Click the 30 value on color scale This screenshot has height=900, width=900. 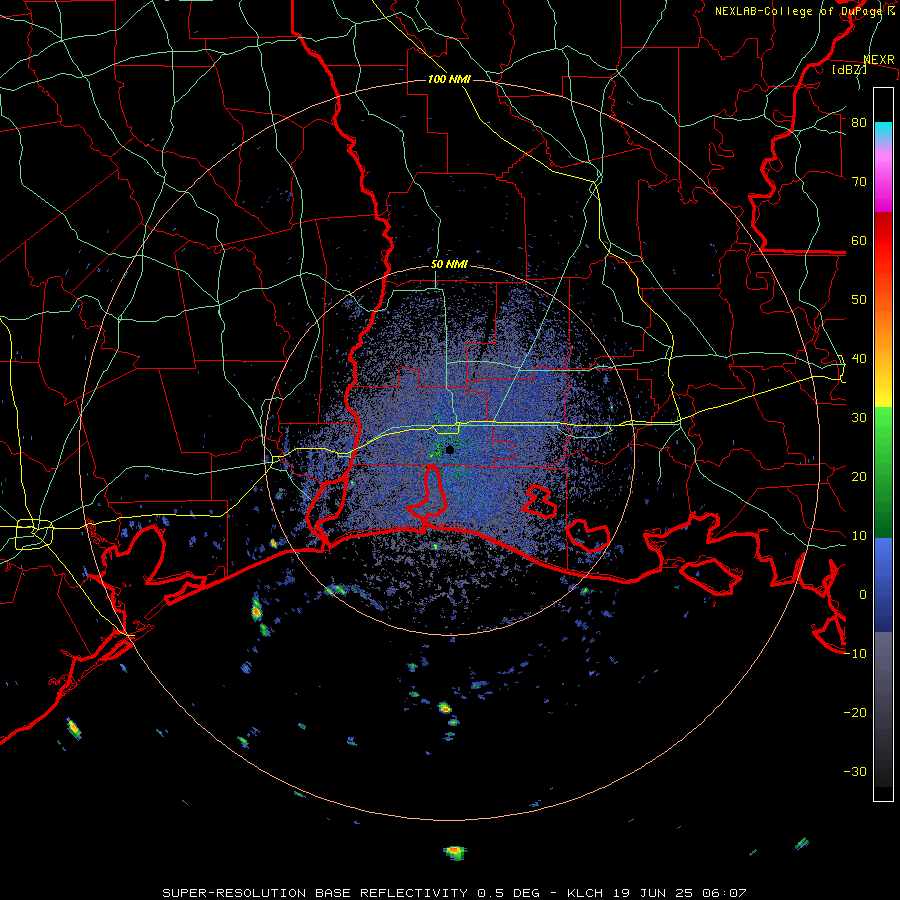click(859, 418)
